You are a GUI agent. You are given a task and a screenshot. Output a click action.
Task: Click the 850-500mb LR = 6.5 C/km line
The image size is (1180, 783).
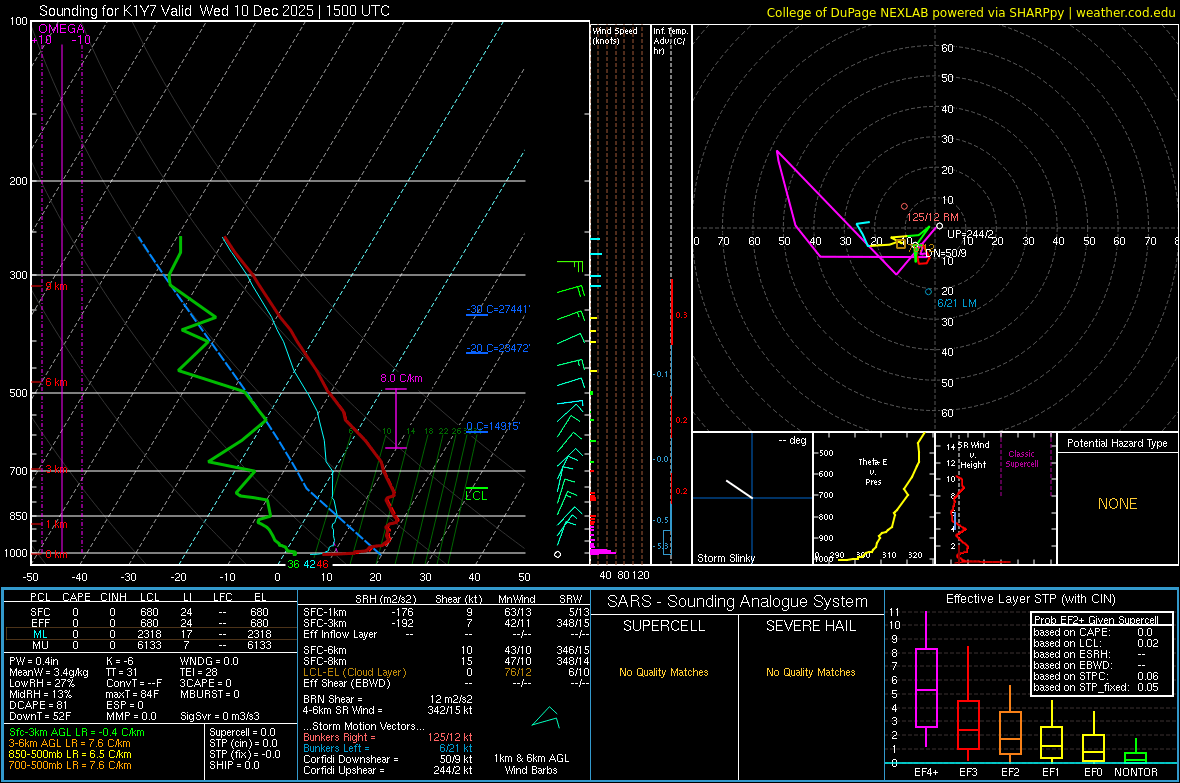point(70,754)
